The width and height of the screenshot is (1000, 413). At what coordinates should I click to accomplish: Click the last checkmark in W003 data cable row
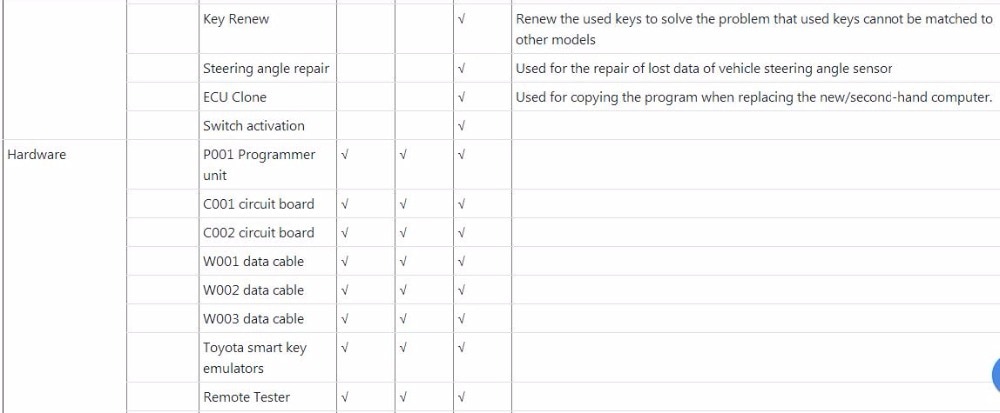pos(462,319)
